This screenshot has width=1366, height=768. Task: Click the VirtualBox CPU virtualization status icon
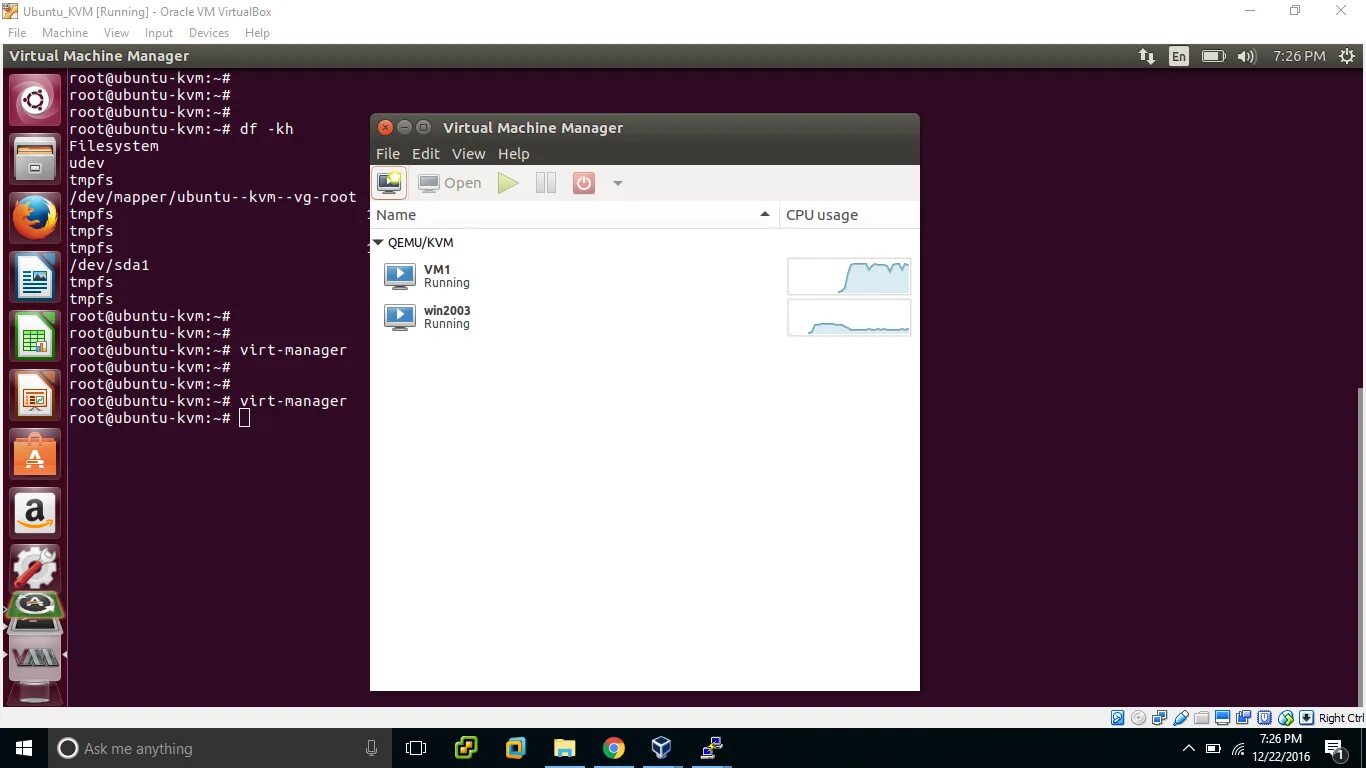click(x=1265, y=718)
